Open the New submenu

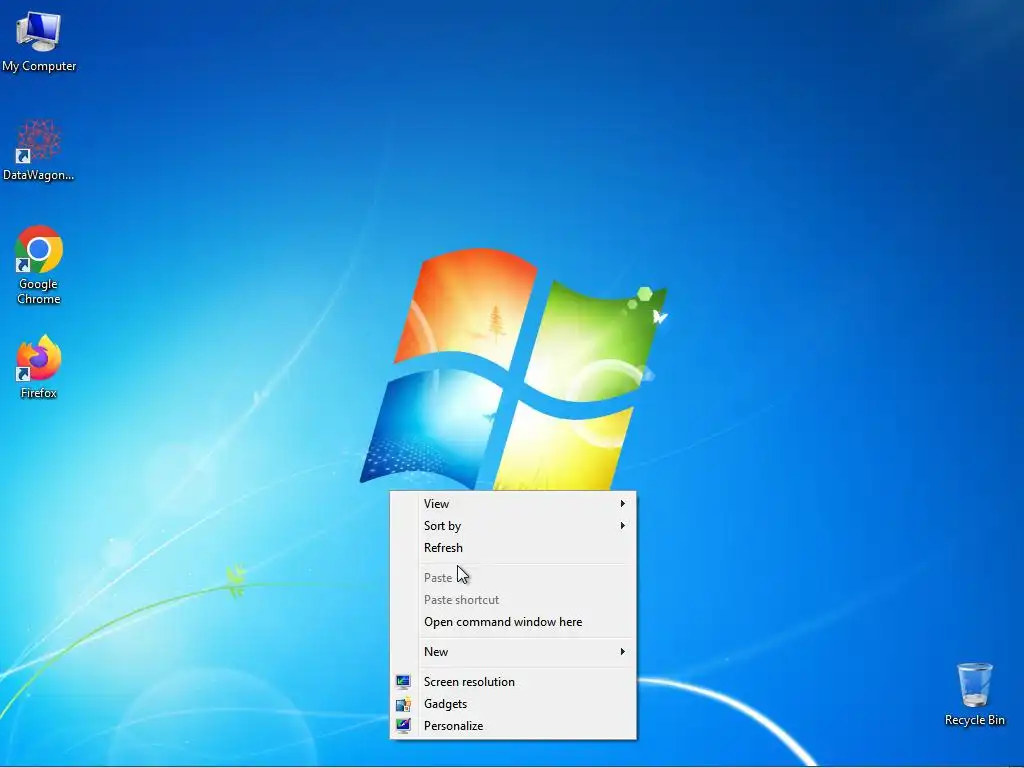coord(513,652)
